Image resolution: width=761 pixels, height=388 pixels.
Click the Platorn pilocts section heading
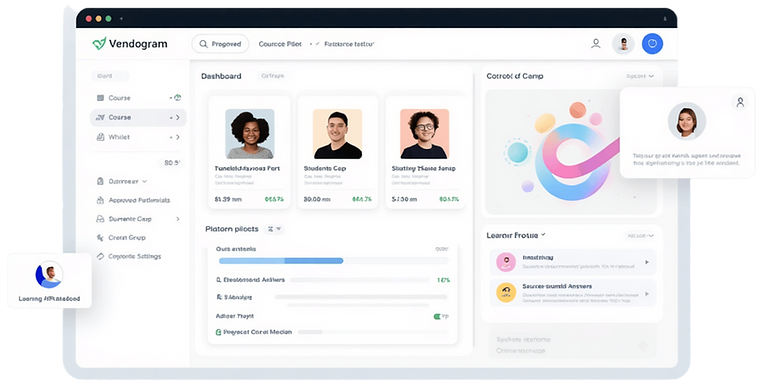tap(232, 229)
